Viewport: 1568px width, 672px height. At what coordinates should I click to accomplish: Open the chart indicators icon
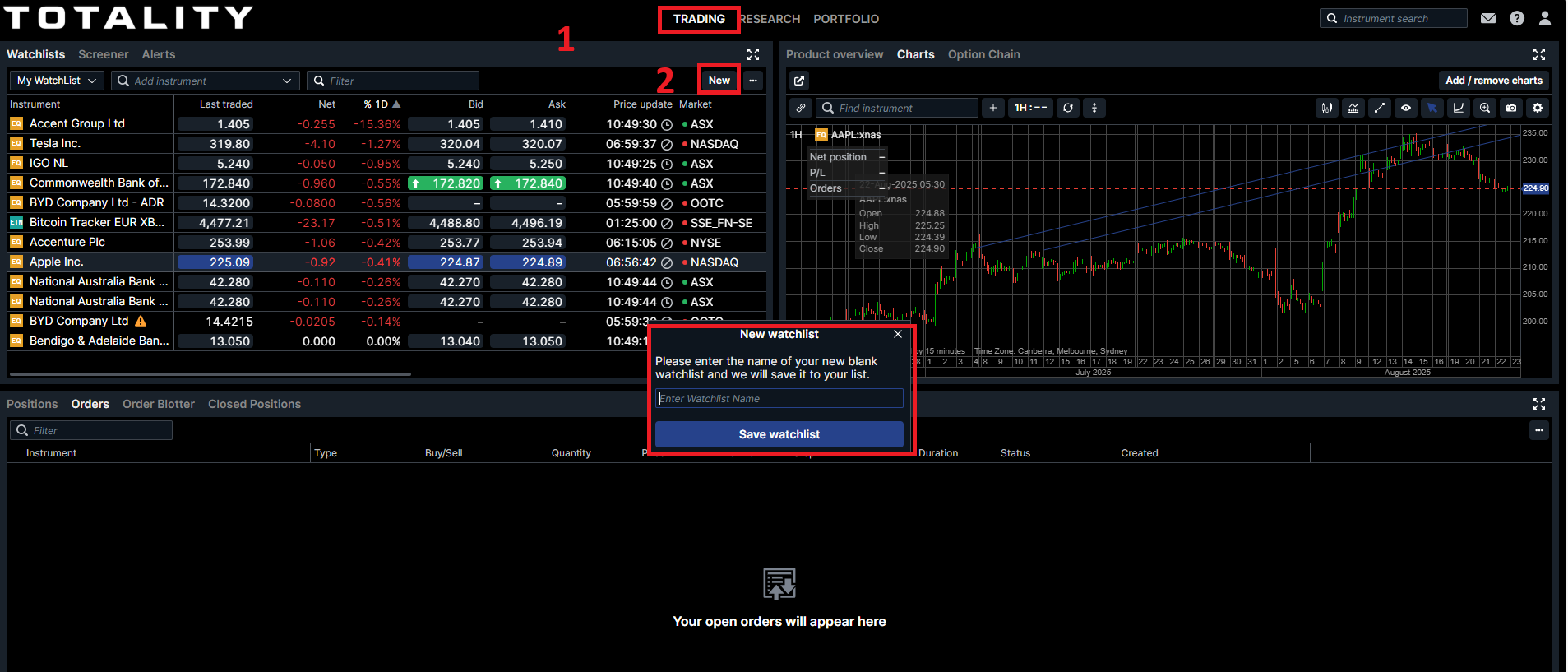[1353, 108]
